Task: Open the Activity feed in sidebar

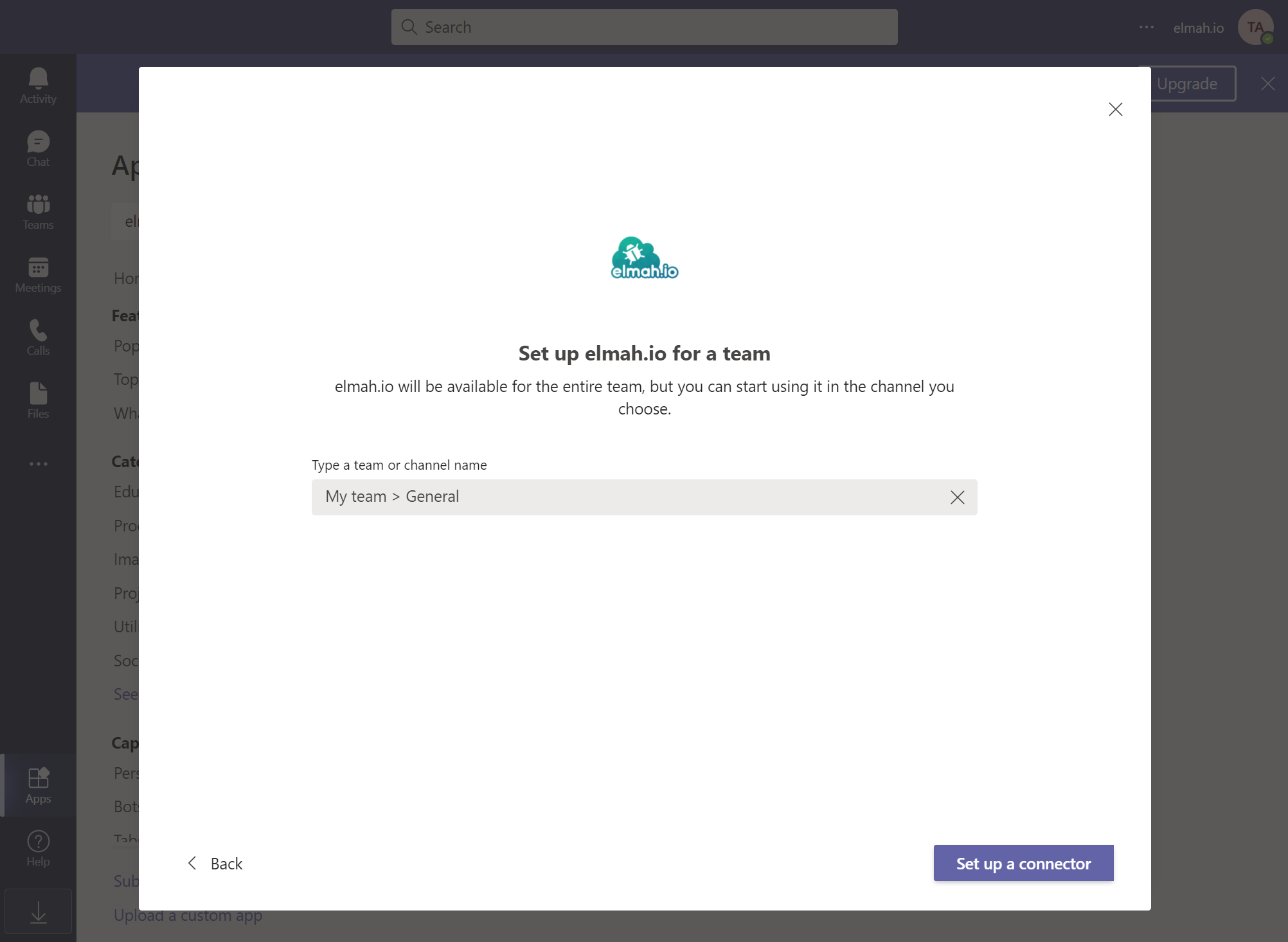Action: coord(38,85)
